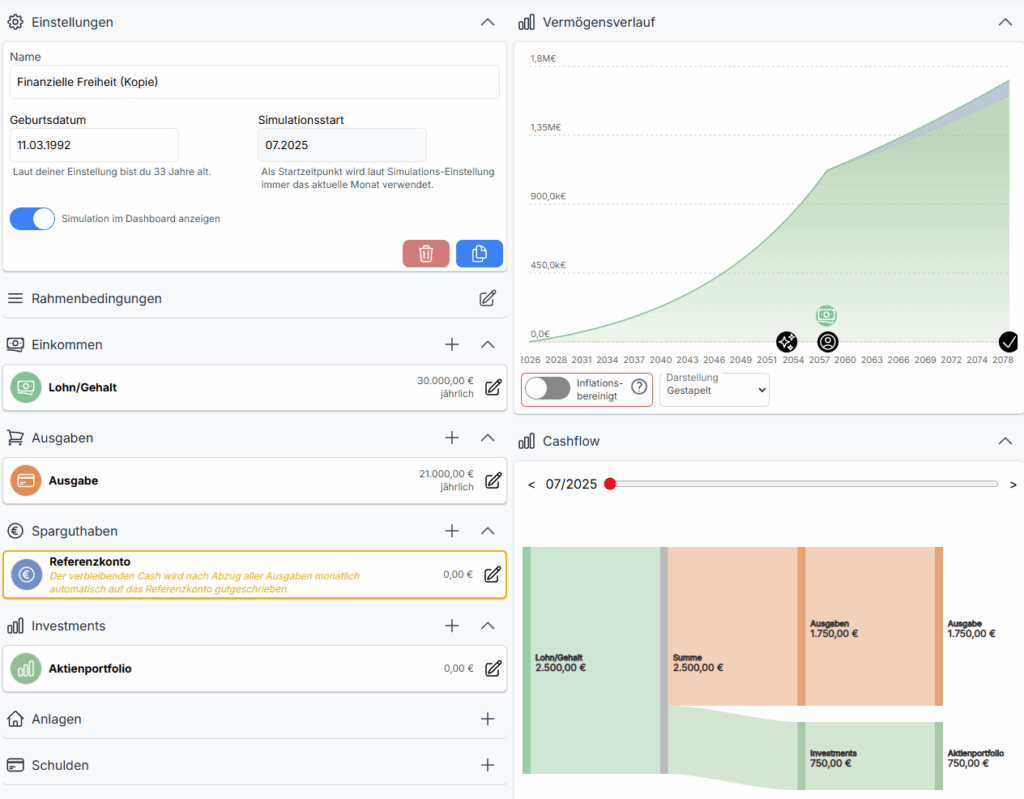Click the Lohn/Gehalt Sankey node
Screen dimensions: 1024x799
coord(526,660)
